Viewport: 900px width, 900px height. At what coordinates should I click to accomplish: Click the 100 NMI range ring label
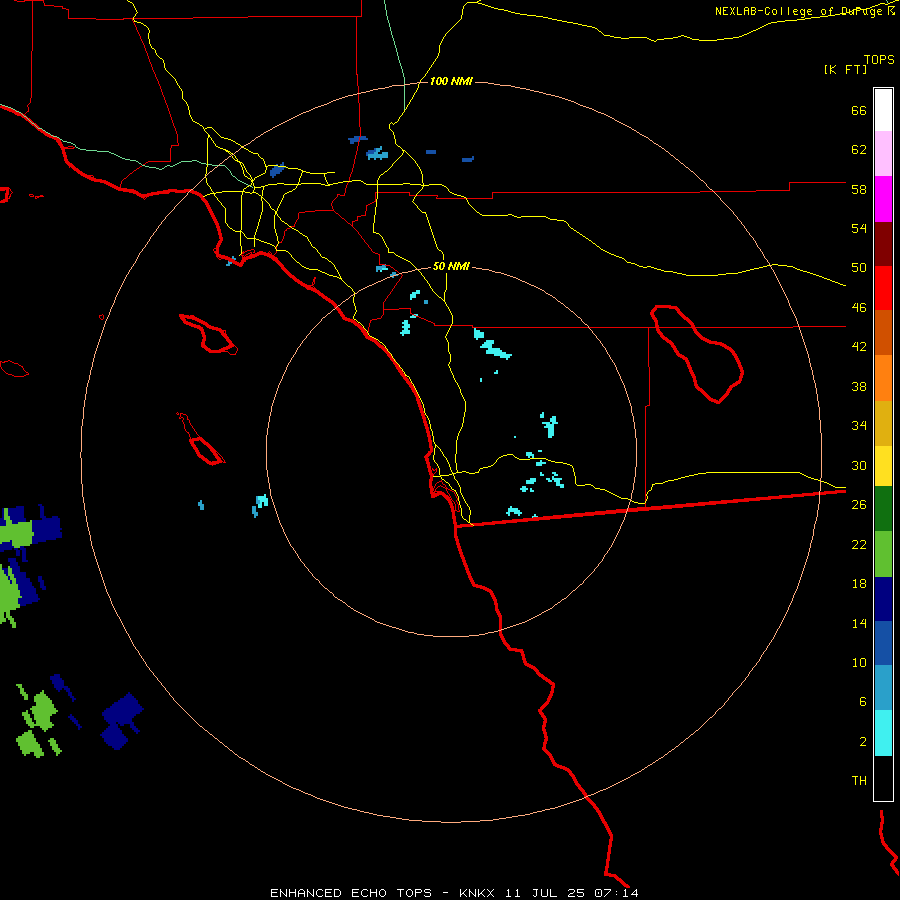pyautogui.click(x=451, y=82)
